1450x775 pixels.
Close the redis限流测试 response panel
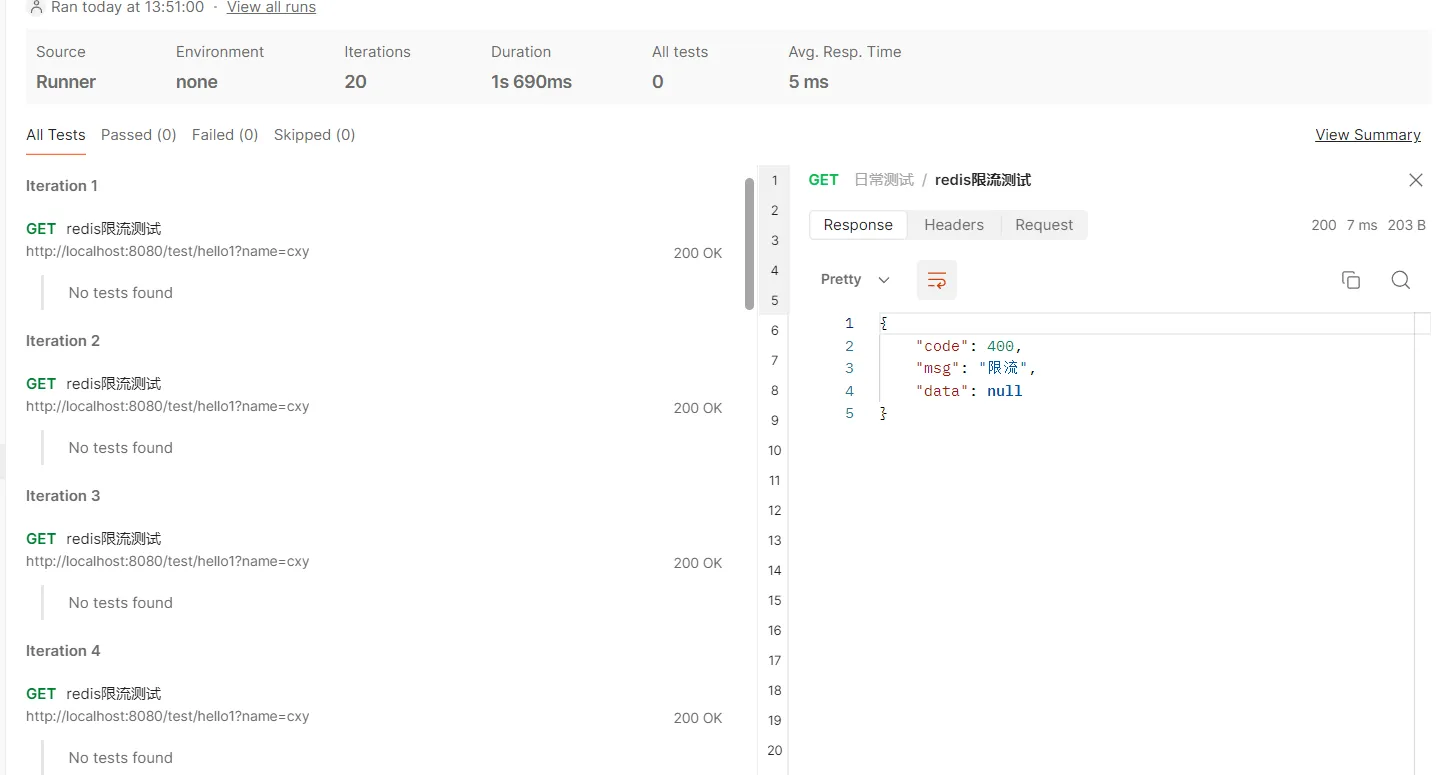coord(1415,180)
